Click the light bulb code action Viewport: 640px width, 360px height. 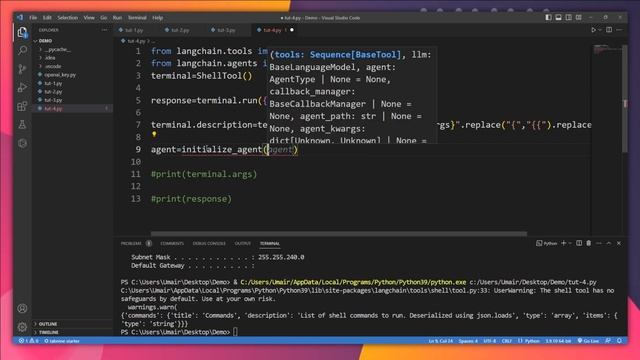(x=154, y=134)
